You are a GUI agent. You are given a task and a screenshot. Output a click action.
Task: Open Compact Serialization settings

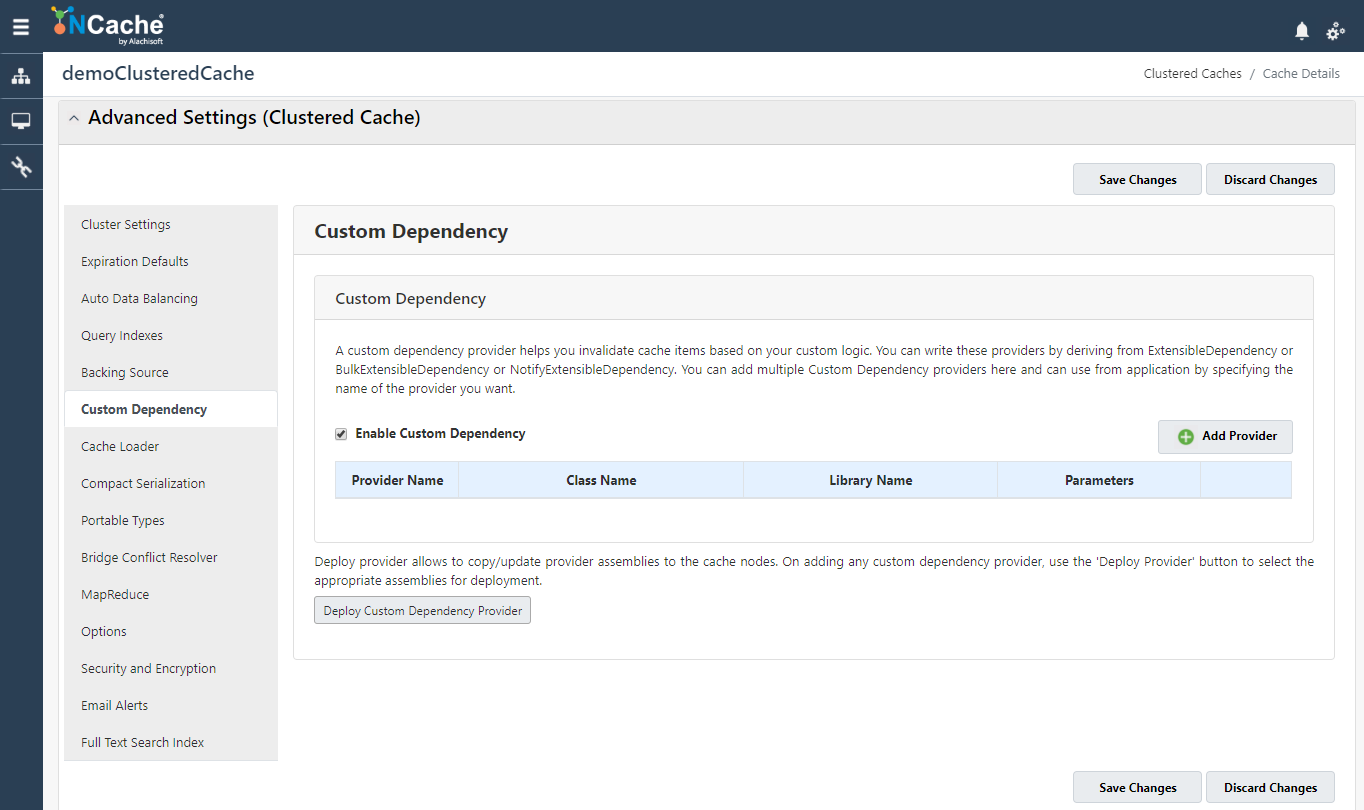(x=171, y=483)
